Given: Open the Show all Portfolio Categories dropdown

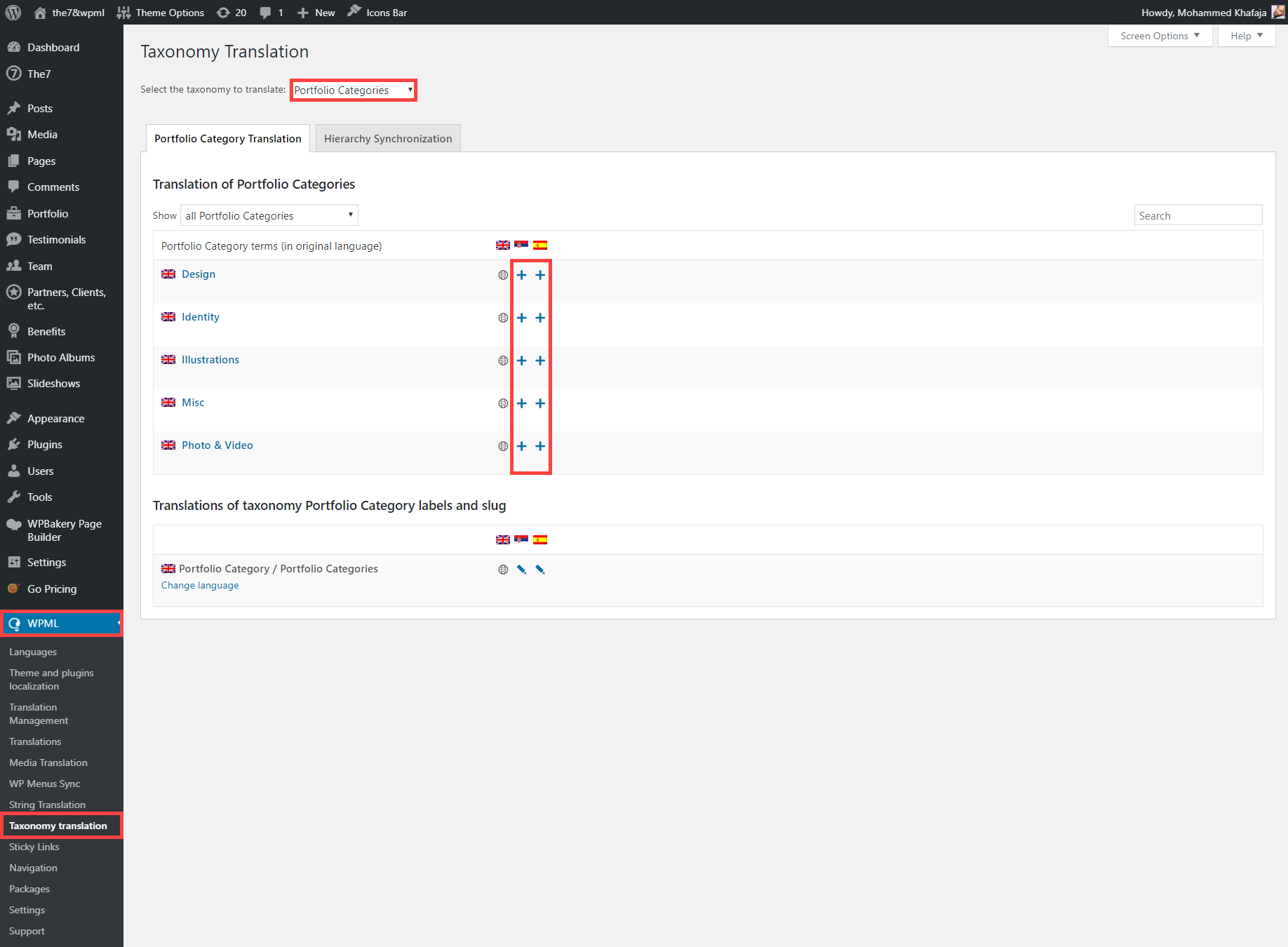Looking at the screenshot, I should (x=269, y=215).
